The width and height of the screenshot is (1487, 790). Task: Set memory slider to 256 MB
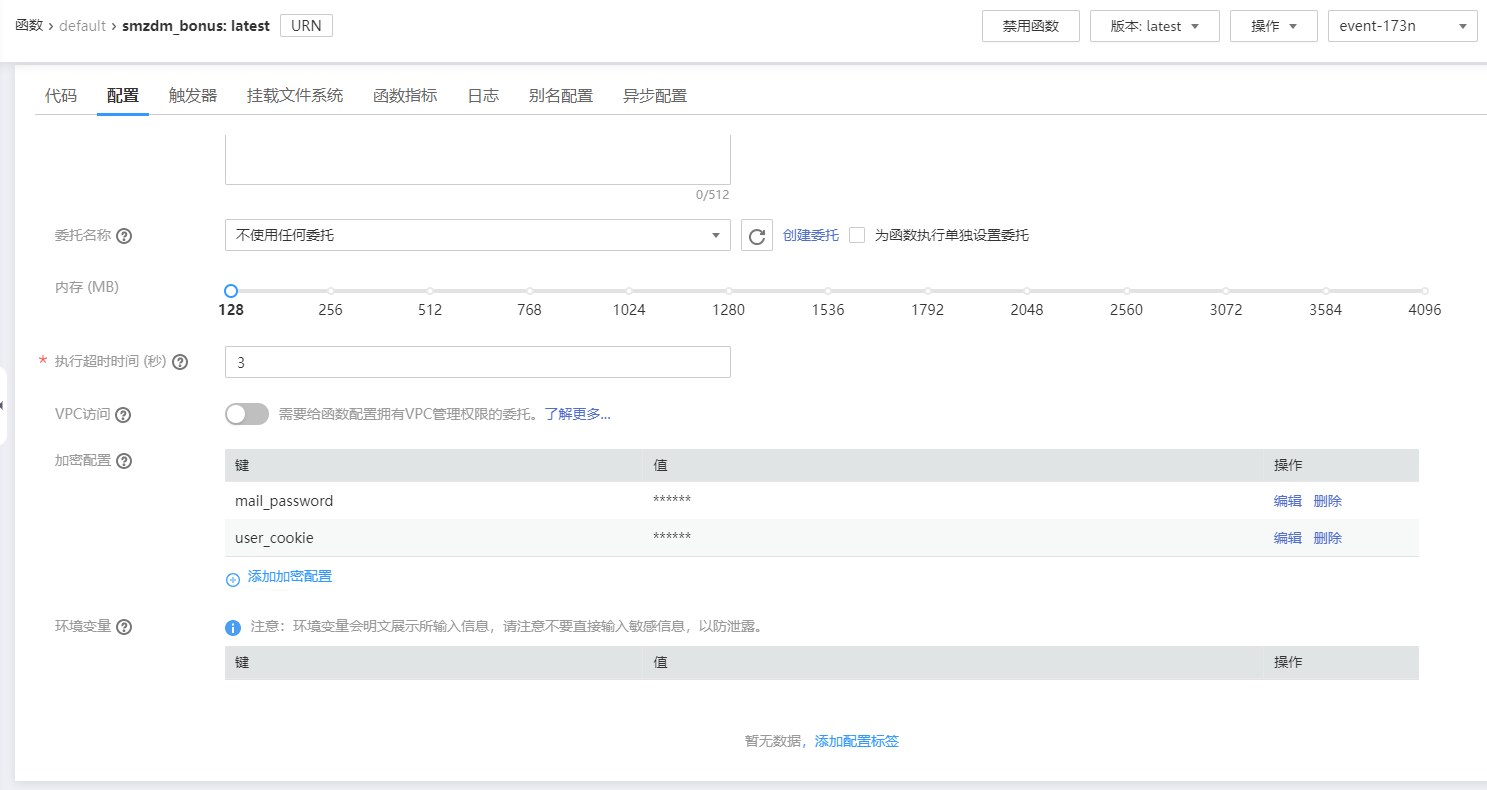pos(331,291)
